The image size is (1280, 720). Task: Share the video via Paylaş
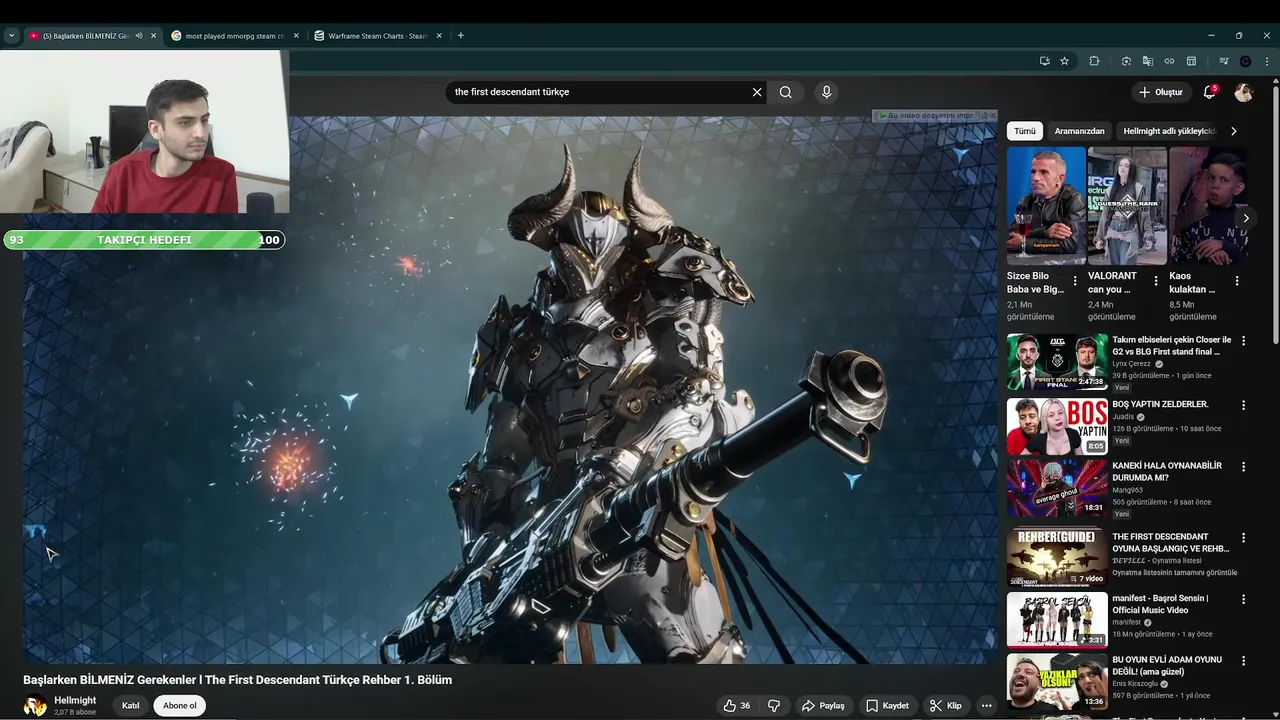click(823, 706)
